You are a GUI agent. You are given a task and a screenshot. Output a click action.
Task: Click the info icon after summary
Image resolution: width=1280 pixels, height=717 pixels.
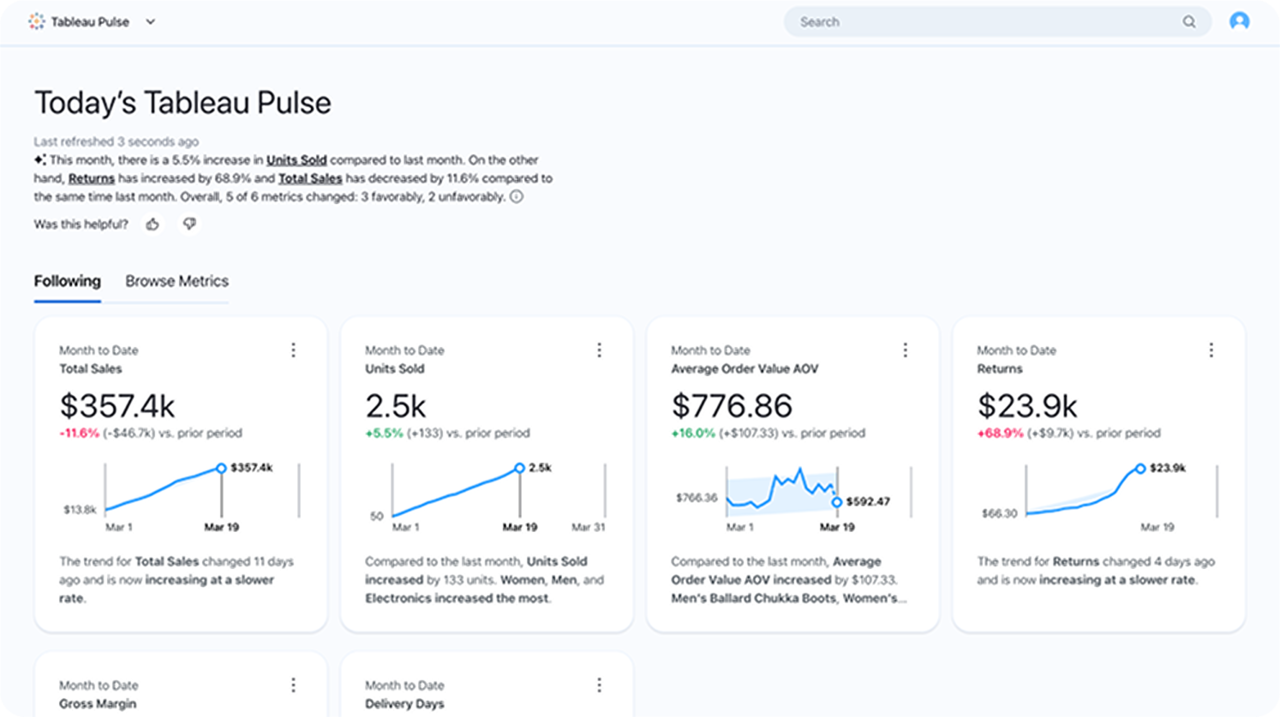tap(516, 197)
